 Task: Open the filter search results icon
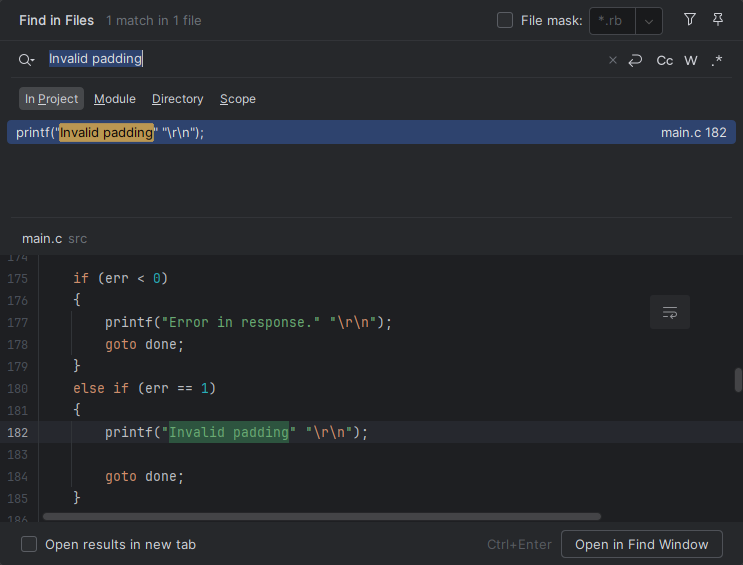pos(689,20)
